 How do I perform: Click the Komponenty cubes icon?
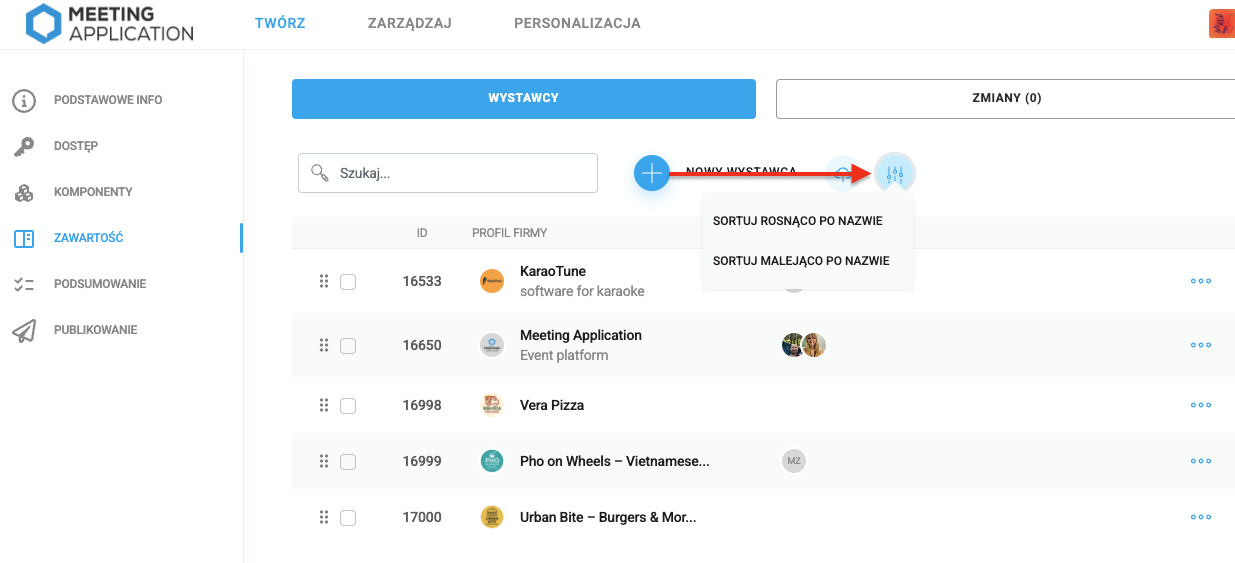[x=24, y=192]
